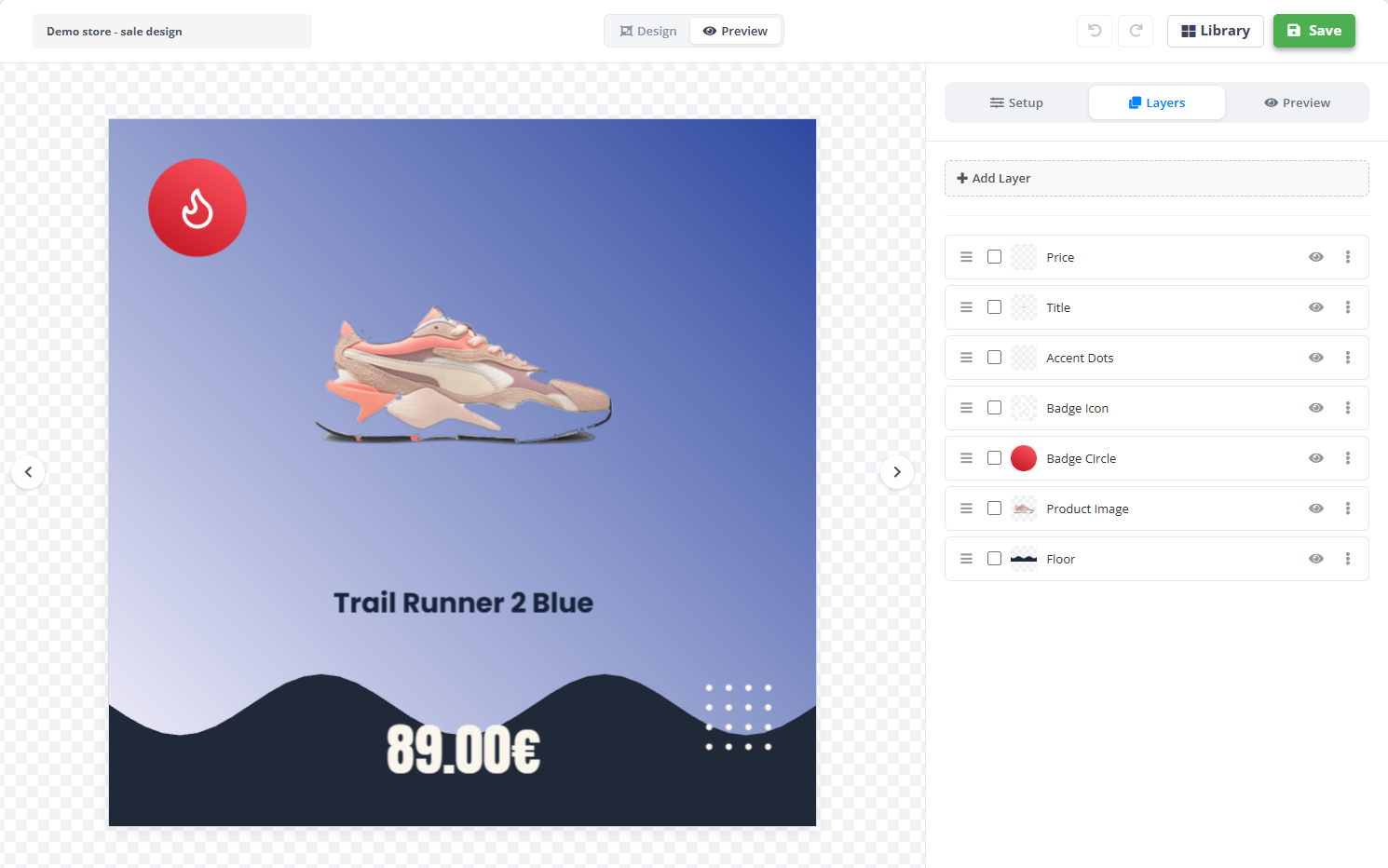1388x868 pixels.
Task: Open Badge Circle layer options menu
Action: (1348, 458)
